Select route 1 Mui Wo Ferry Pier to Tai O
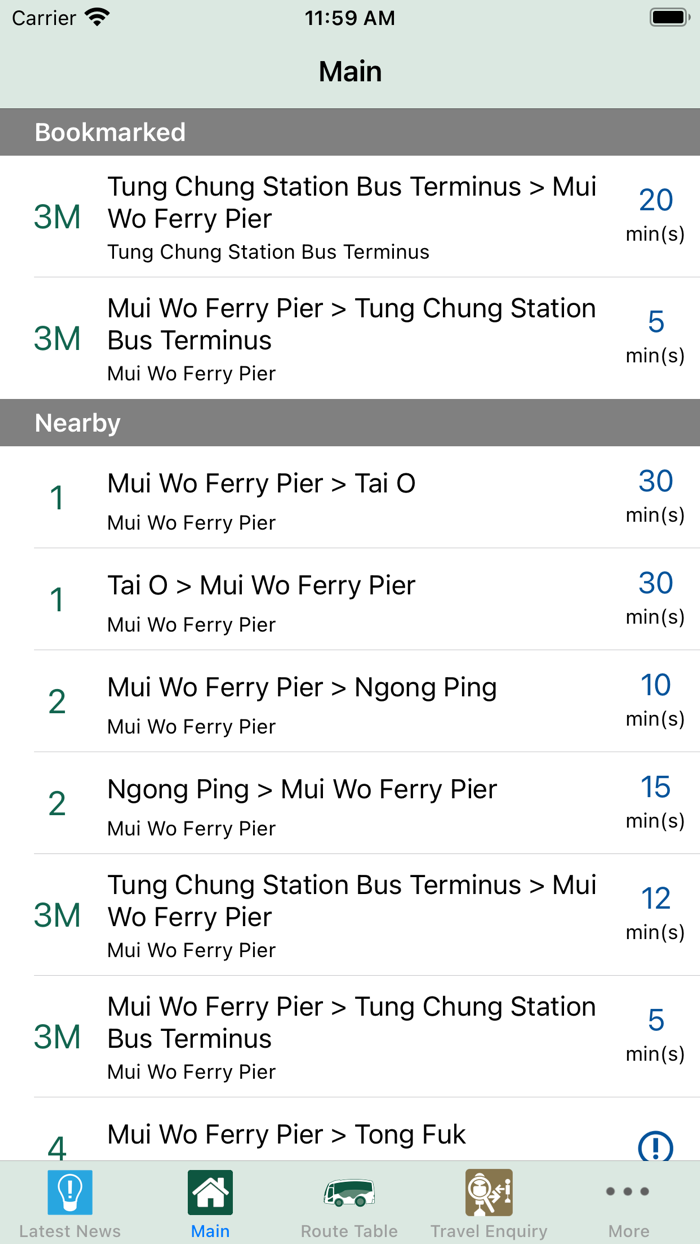This screenshot has width=700, height=1244. (350, 498)
